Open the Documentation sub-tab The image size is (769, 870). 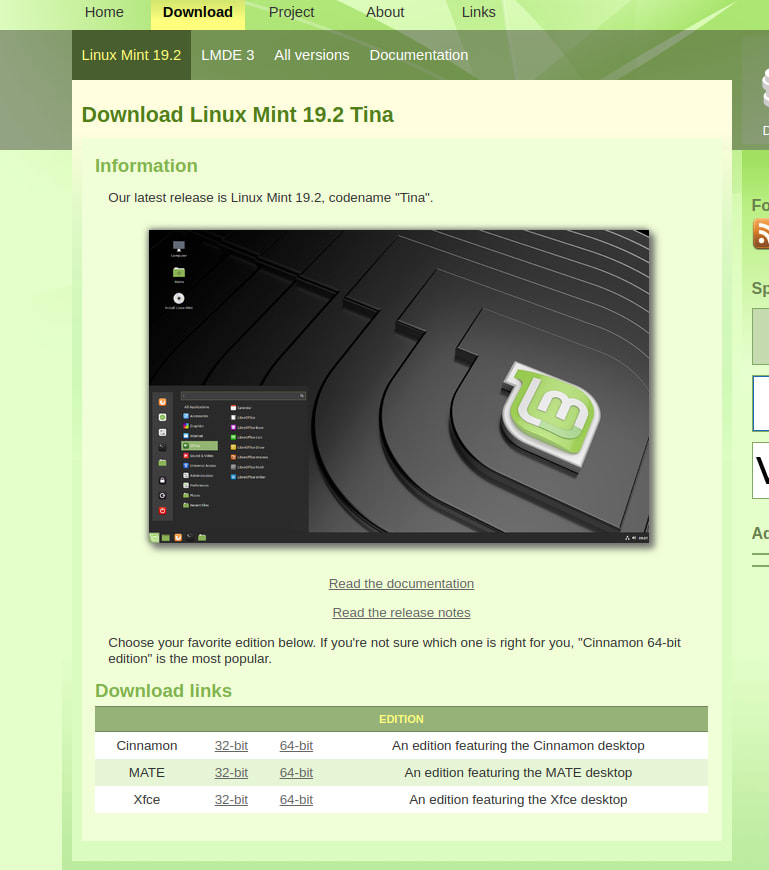419,55
